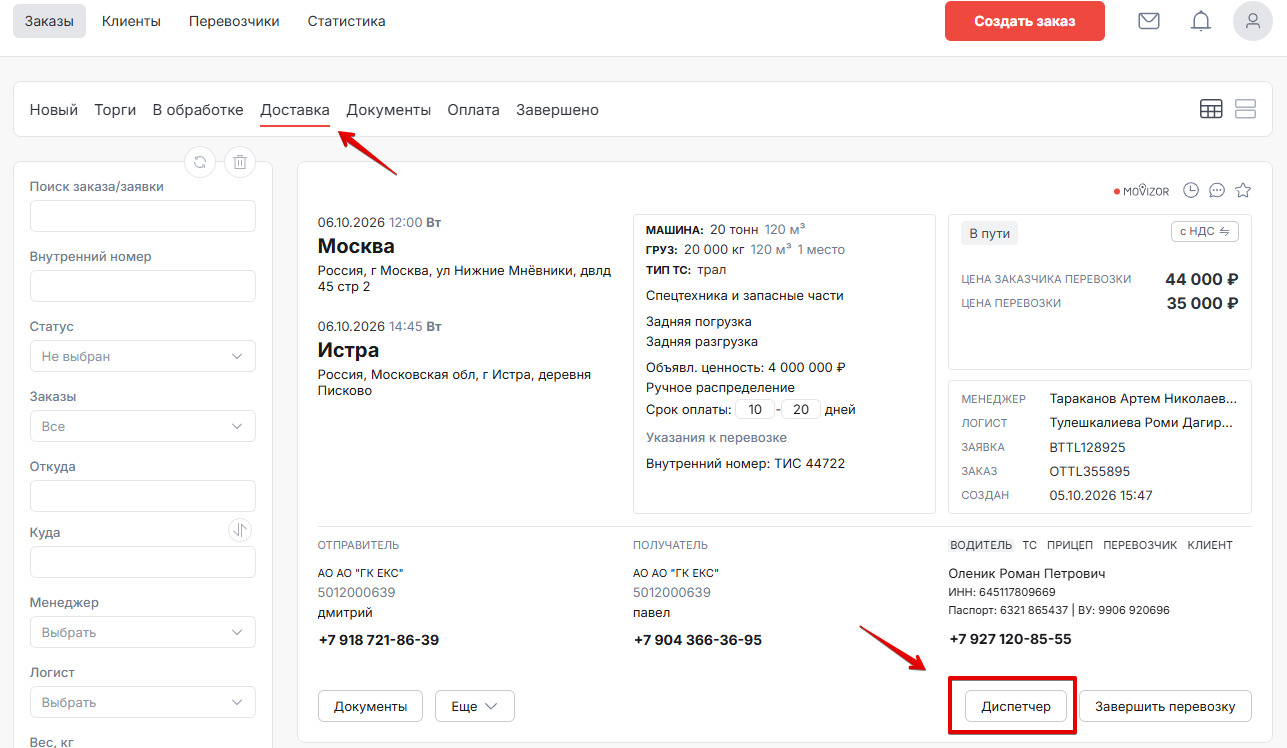The height and width of the screenshot is (748, 1287).
Task: Click the Куда input field
Action: (143, 562)
